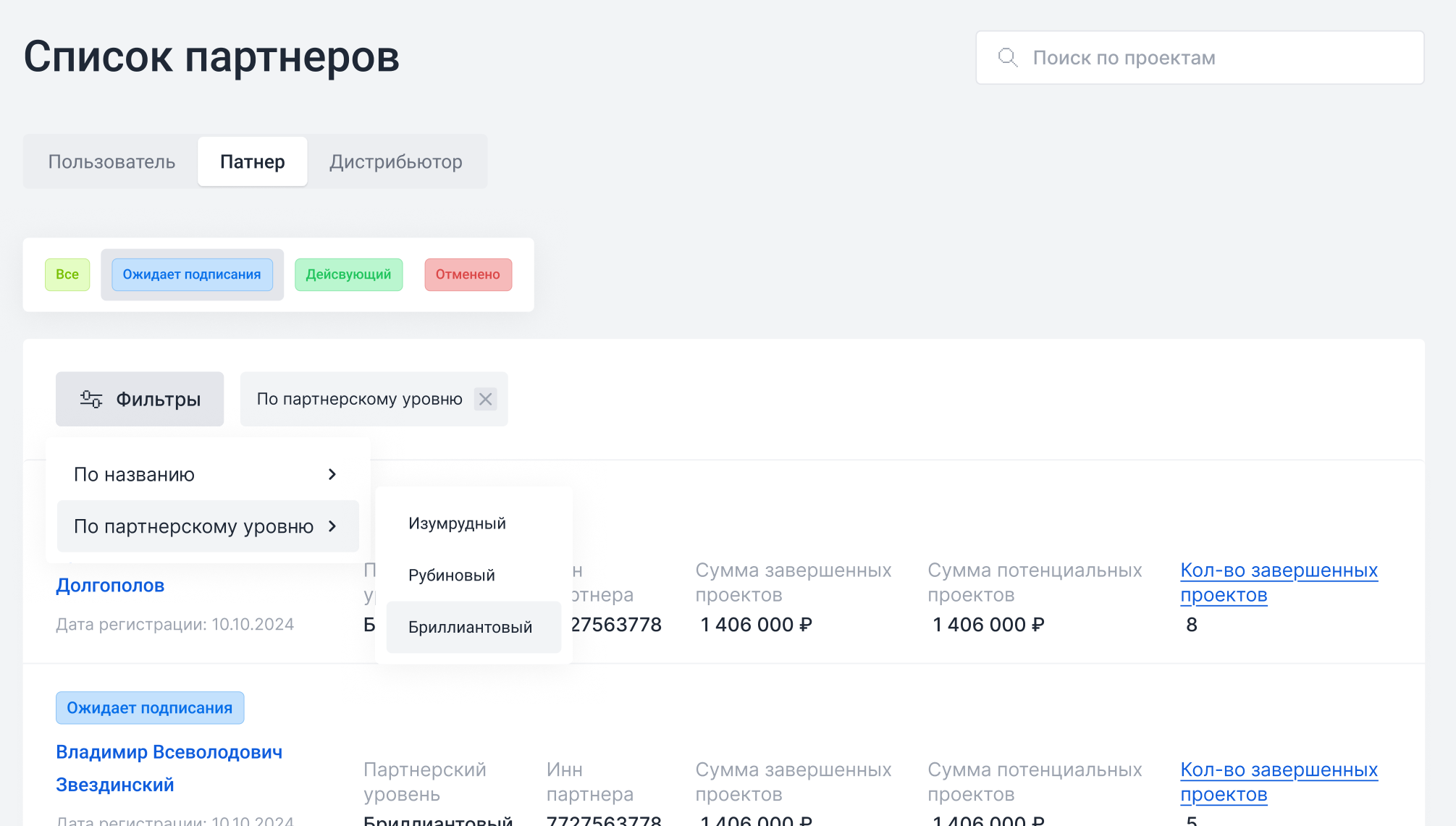
Task: Click Сумма завершенных проектов label in Звездинский row
Action: point(794,782)
